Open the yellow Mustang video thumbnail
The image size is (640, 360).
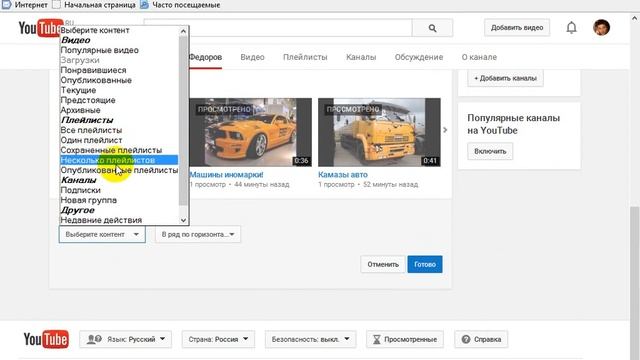[x=251, y=132]
